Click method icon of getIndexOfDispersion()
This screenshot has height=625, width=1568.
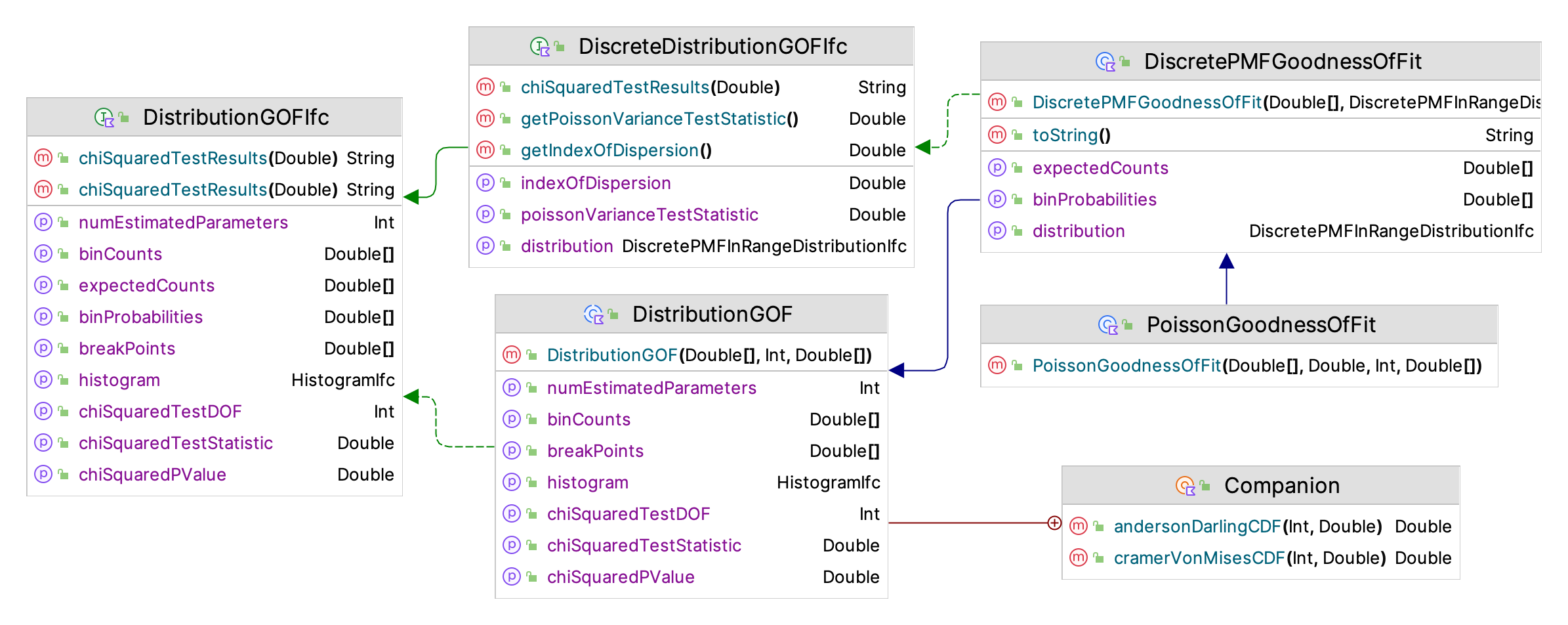point(485,150)
